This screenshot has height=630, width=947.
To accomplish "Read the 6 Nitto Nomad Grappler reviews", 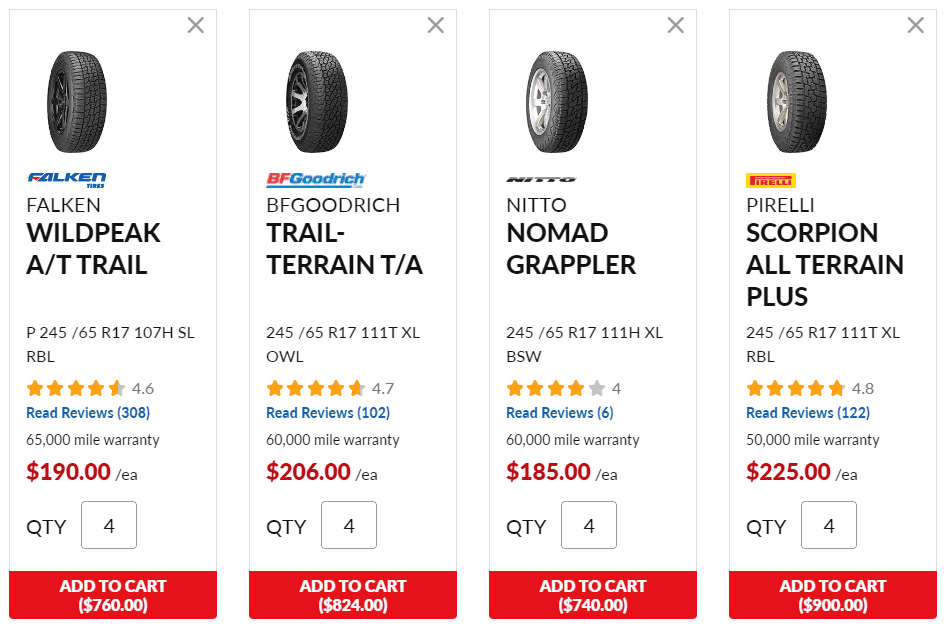I will (560, 413).
